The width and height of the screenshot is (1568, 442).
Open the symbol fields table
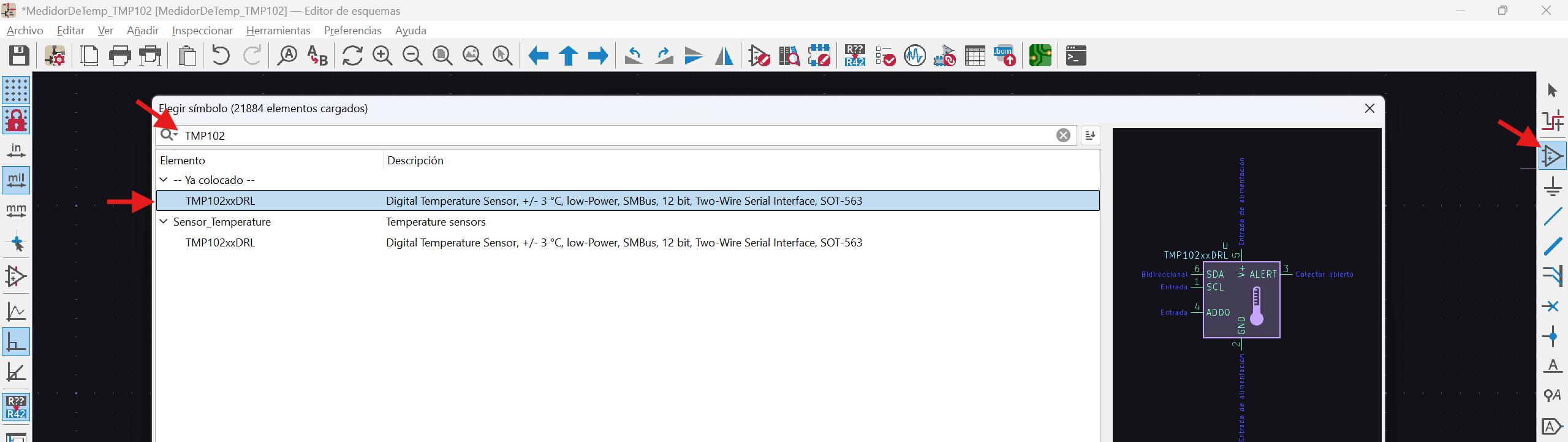coord(975,56)
